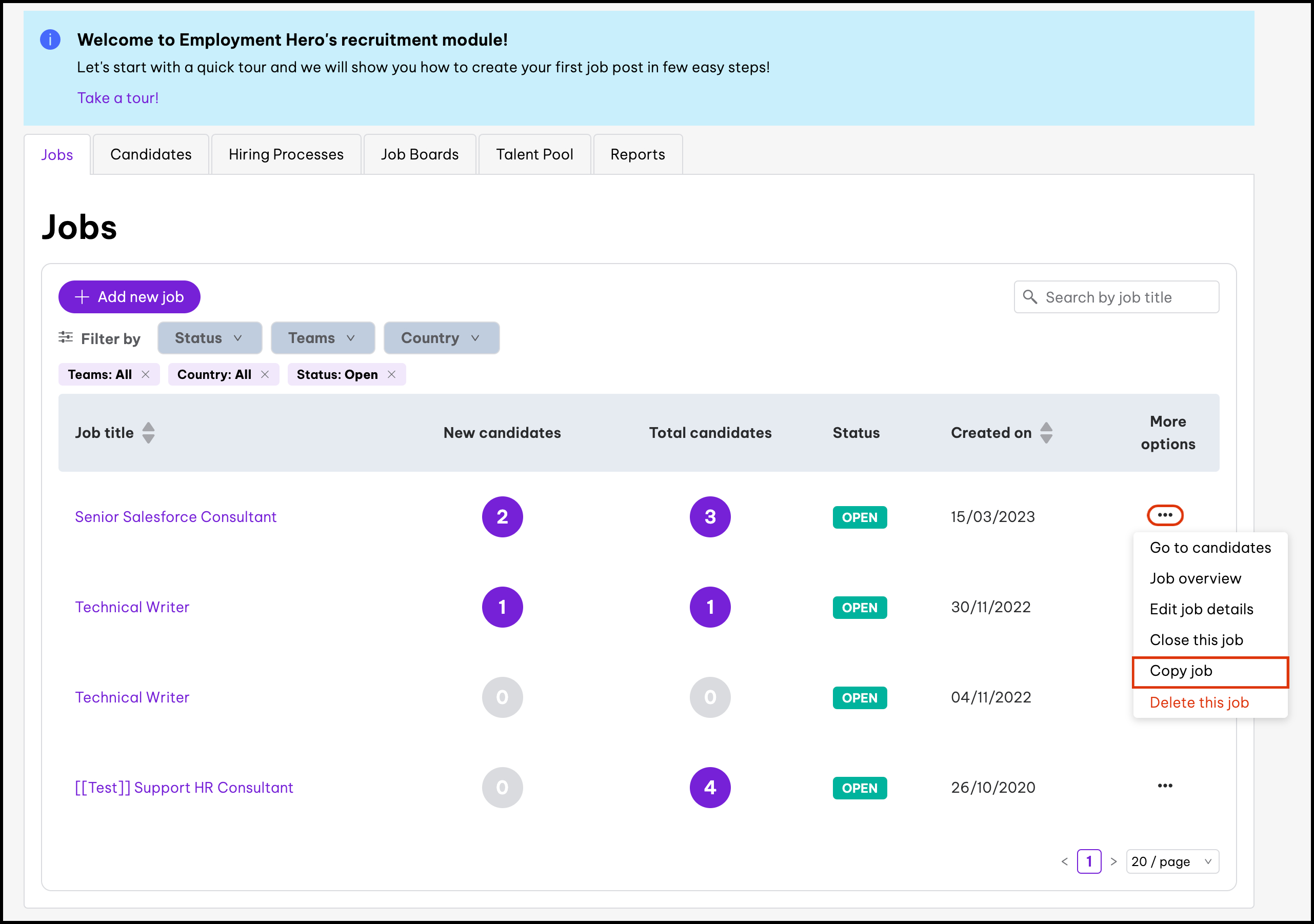Remove the Country: All filter chip
The image size is (1314, 924).
click(x=265, y=374)
